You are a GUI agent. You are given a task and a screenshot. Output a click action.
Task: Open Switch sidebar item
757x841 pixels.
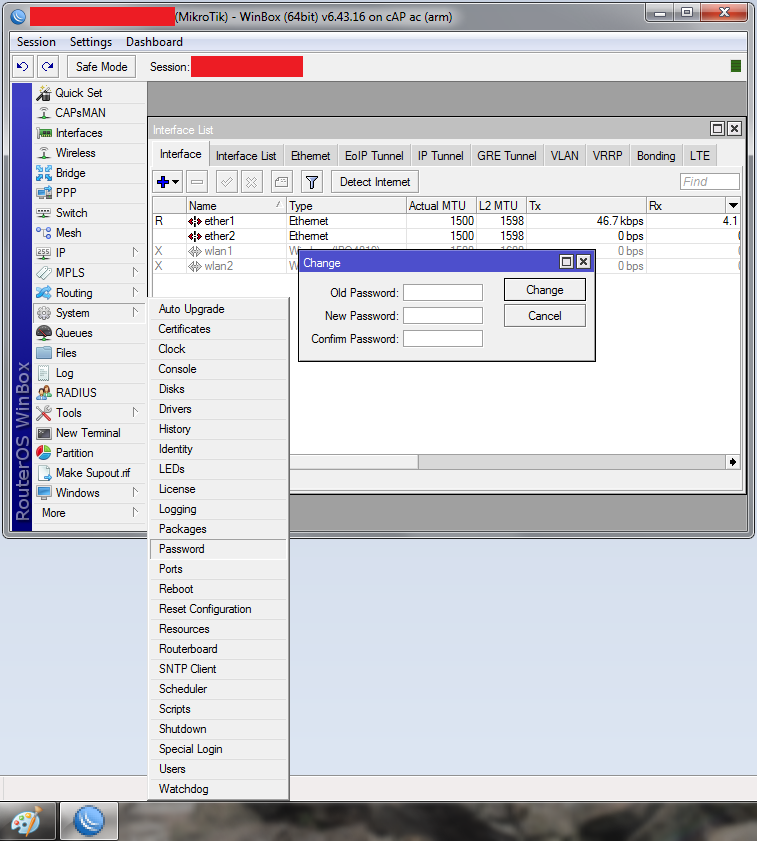[x=89, y=213]
